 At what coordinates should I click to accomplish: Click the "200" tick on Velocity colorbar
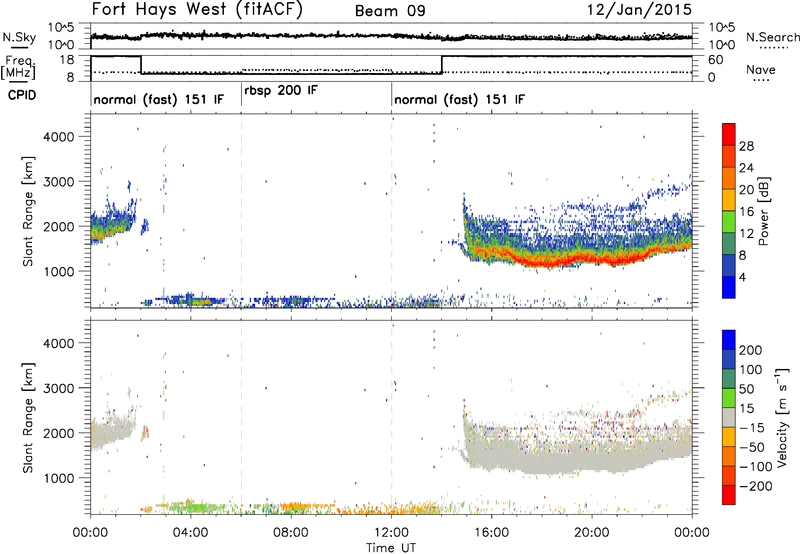pyautogui.click(x=751, y=350)
